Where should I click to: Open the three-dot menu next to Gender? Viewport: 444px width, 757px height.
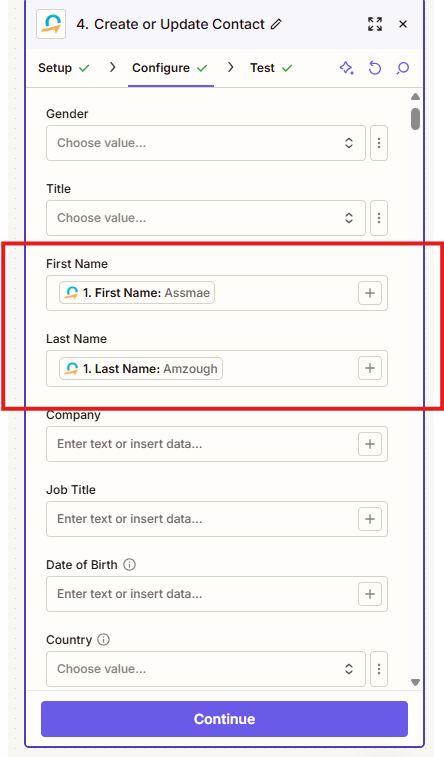(379, 143)
